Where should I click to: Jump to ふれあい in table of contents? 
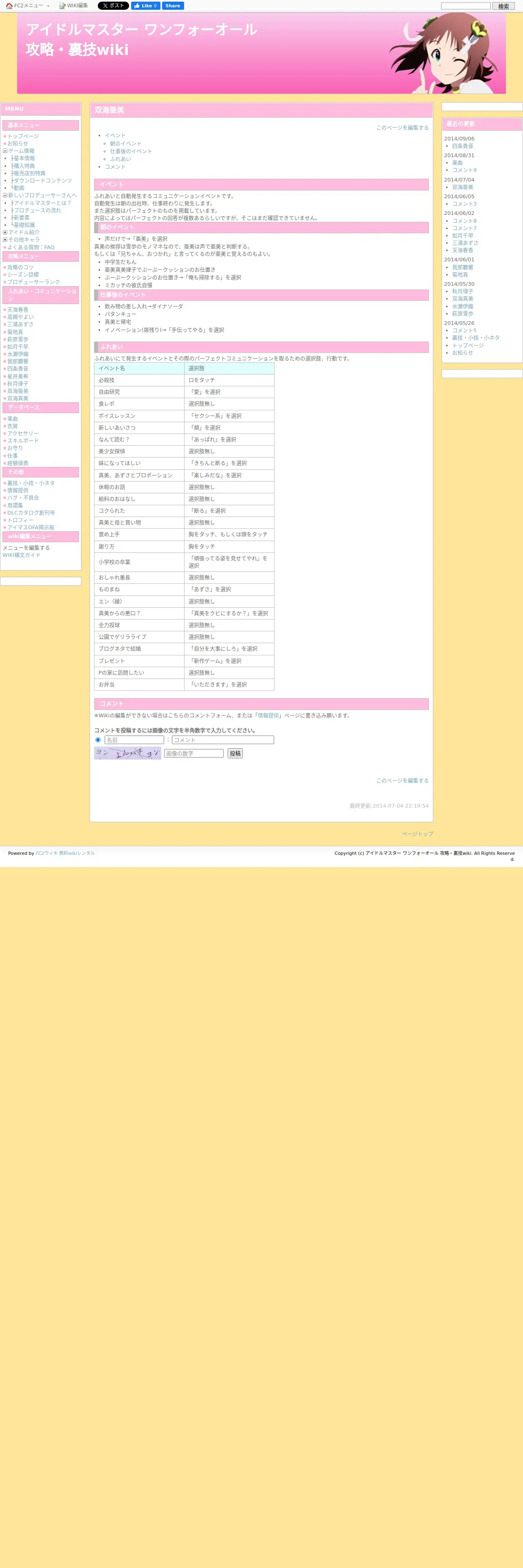click(121, 159)
